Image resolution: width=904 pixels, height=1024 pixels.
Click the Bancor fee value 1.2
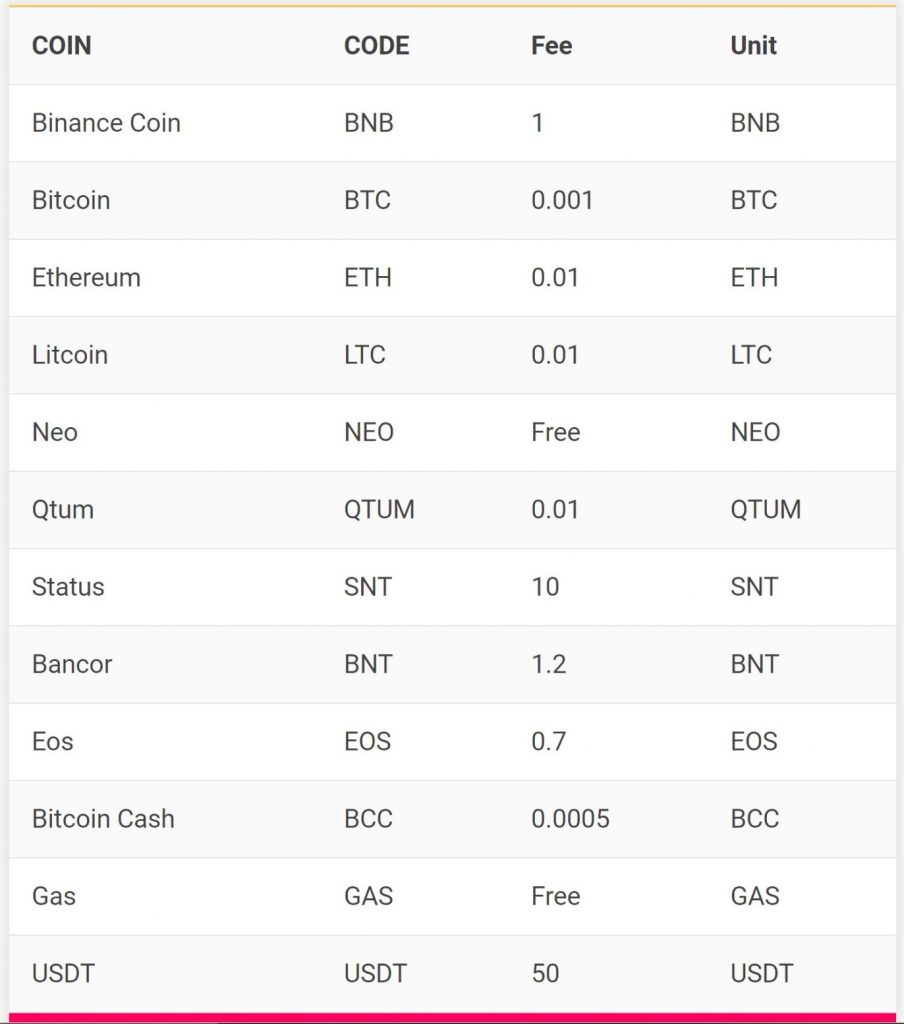click(548, 664)
